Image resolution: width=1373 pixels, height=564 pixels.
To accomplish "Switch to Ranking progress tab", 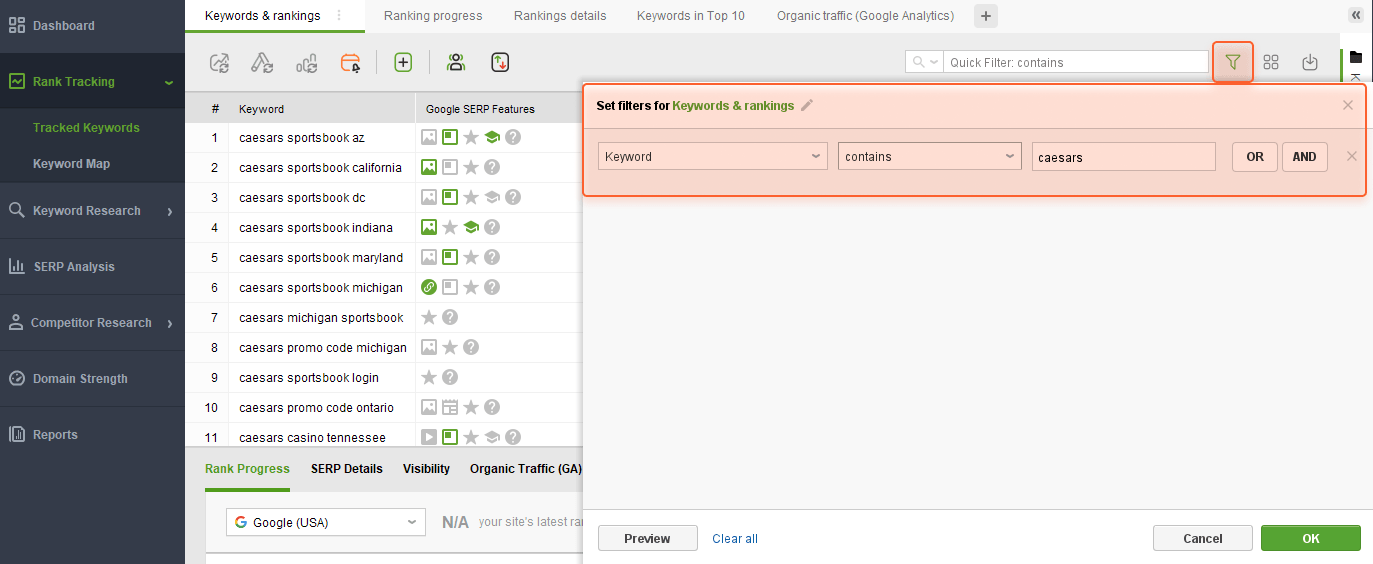I will (x=433, y=16).
